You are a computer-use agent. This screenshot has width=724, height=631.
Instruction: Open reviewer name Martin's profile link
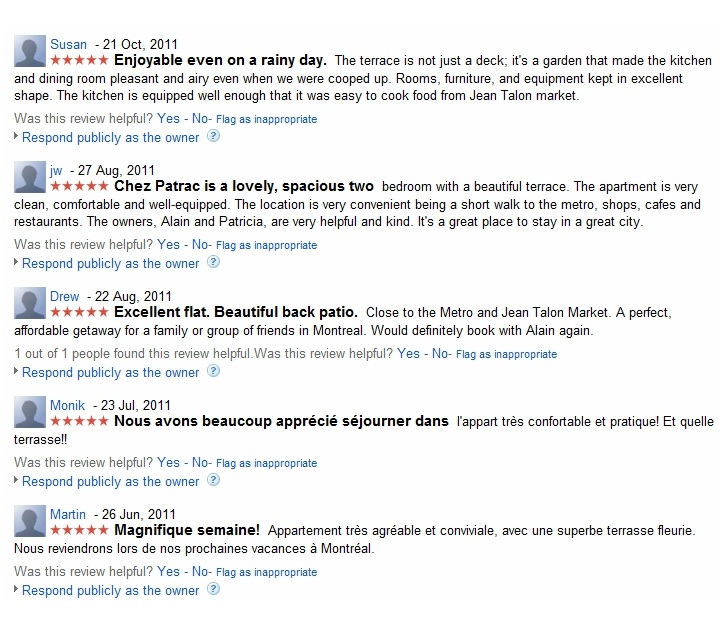coord(68,514)
